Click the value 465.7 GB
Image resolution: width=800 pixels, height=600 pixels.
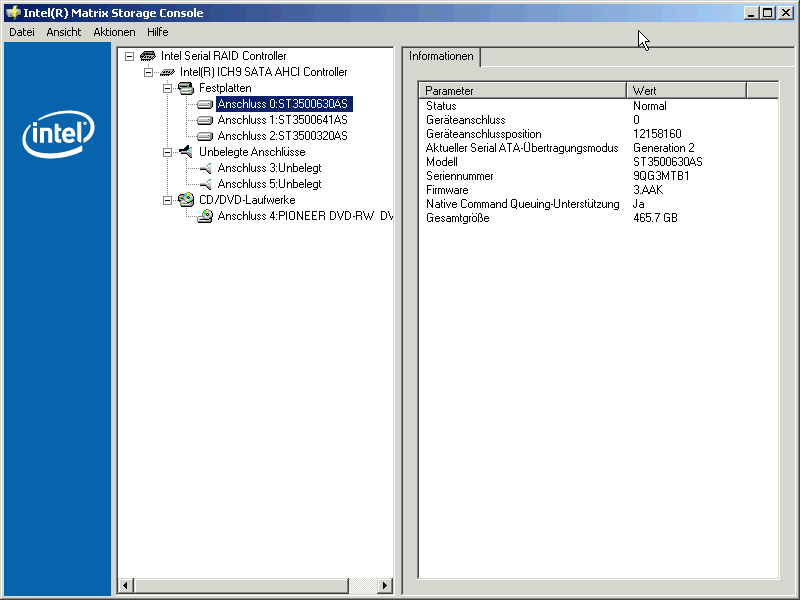(x=655, y=218)
